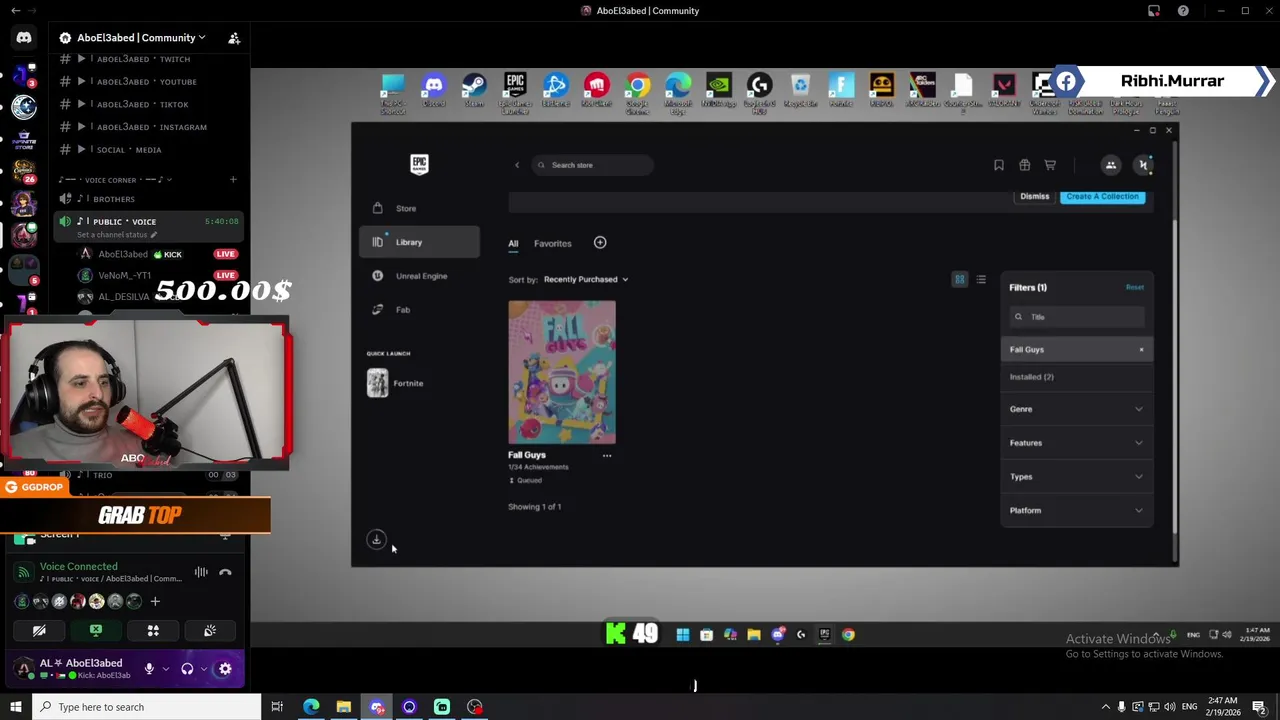Open Sort by Recently Purchased dropdown
This screenshot has width=1280, height=720.
586,280
